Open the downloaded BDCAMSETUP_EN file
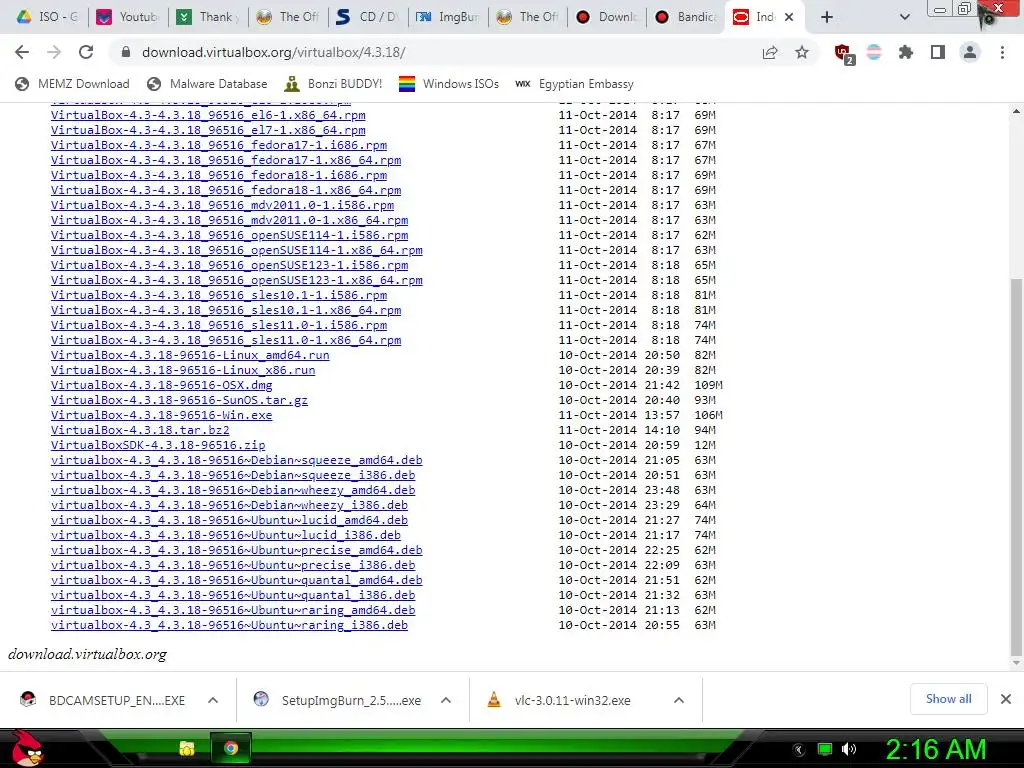Viewport: 1024px width, 768px height. (x=102, y=701)
